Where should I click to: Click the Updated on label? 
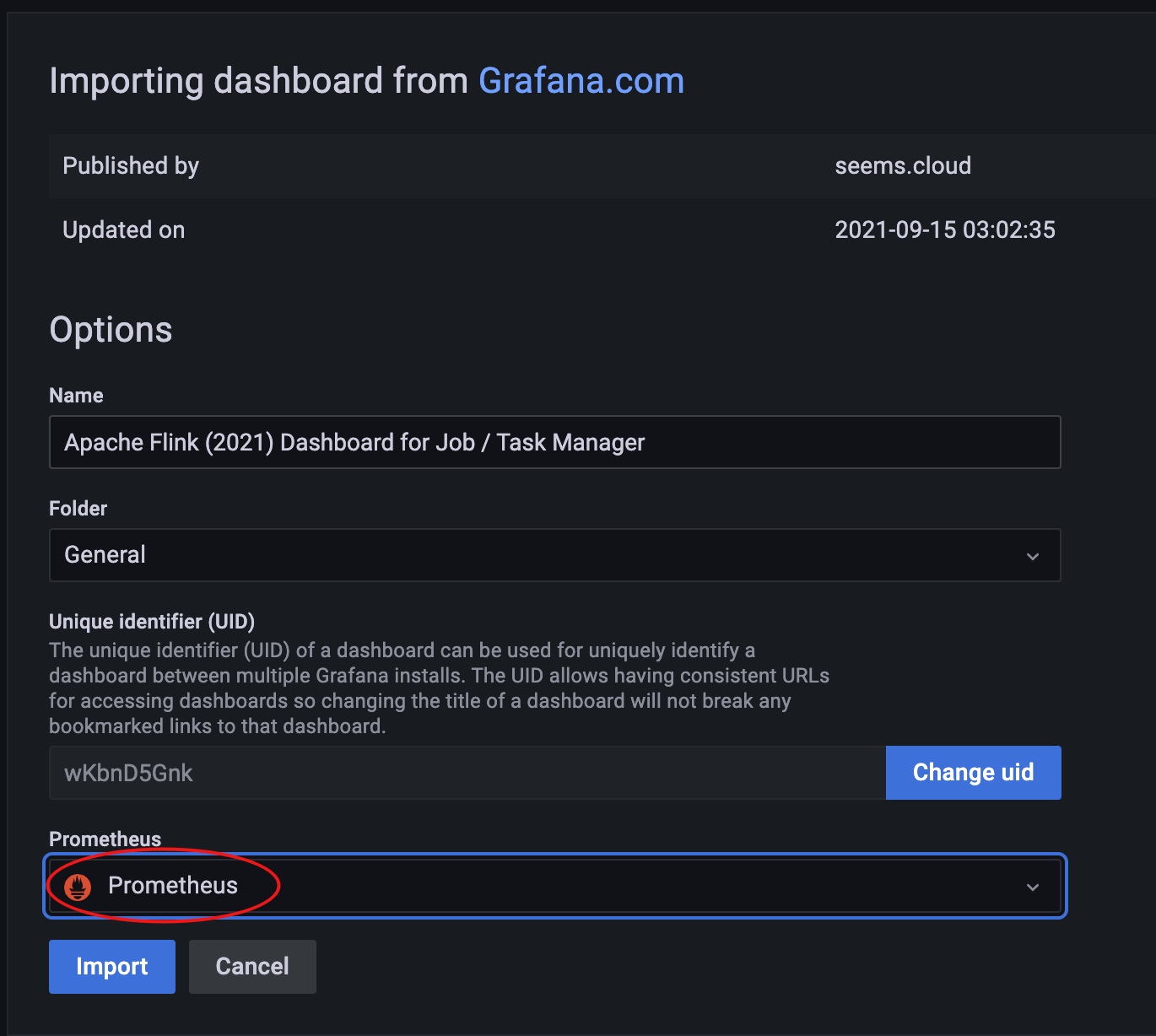124,229
